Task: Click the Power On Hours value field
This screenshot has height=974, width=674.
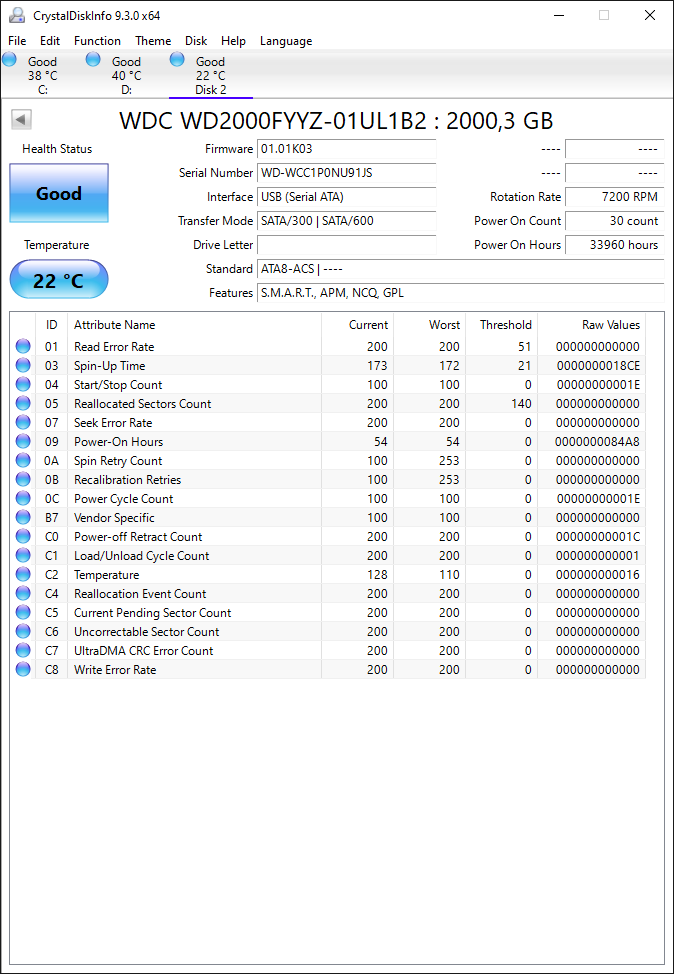Action: point(614,245)
